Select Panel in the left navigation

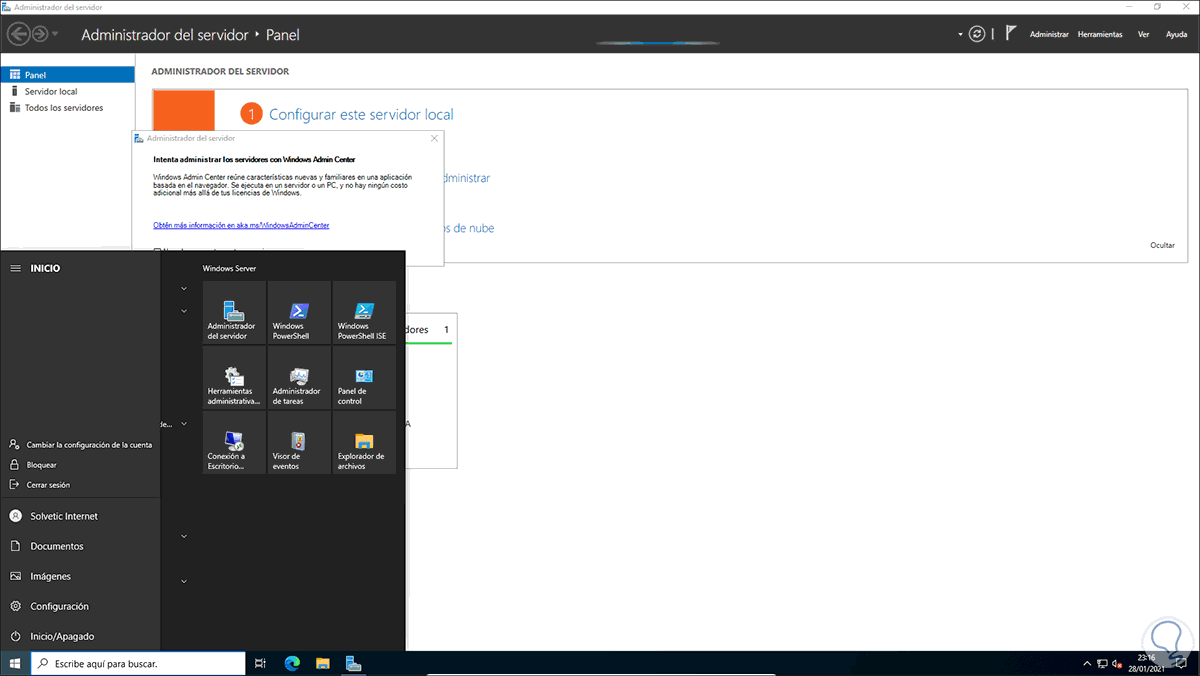tap(67, 75)
